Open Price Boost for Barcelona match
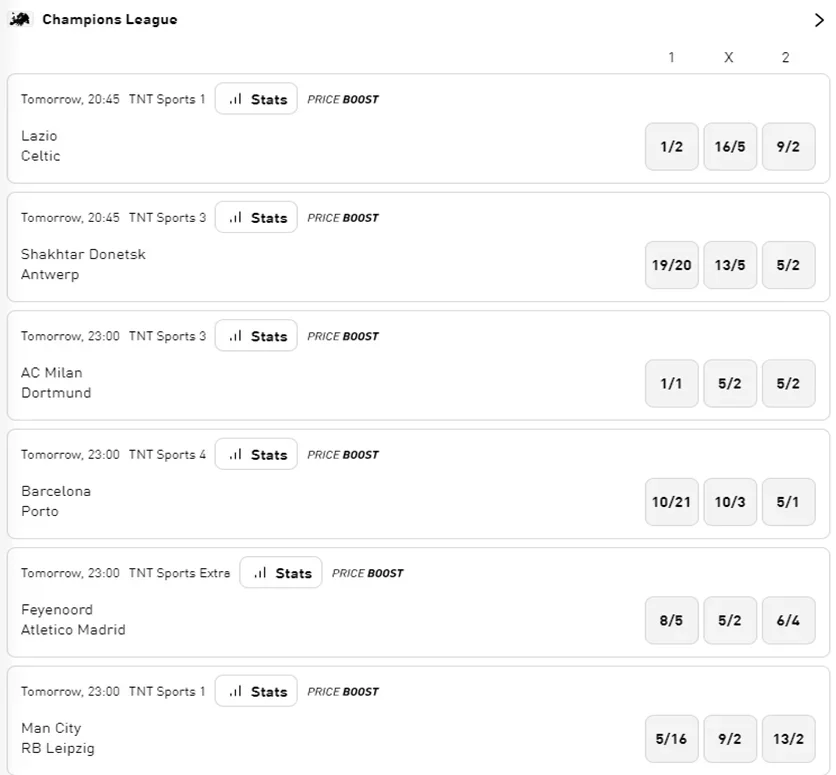 coord(343,455)
